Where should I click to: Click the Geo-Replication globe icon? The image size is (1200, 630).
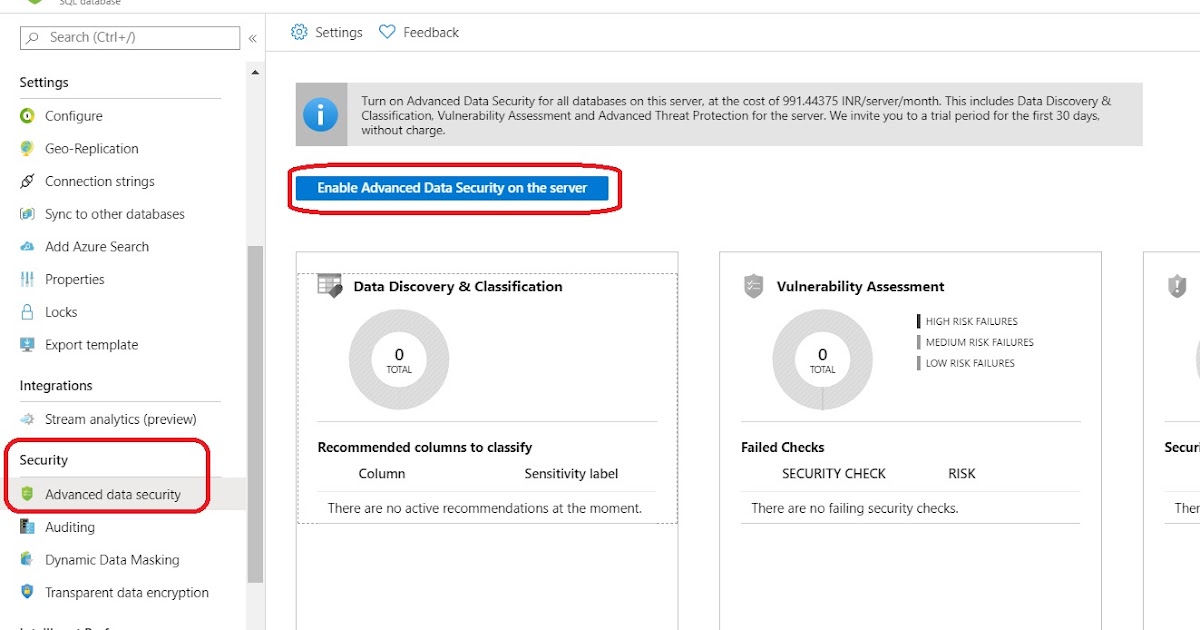pos(29,148)
